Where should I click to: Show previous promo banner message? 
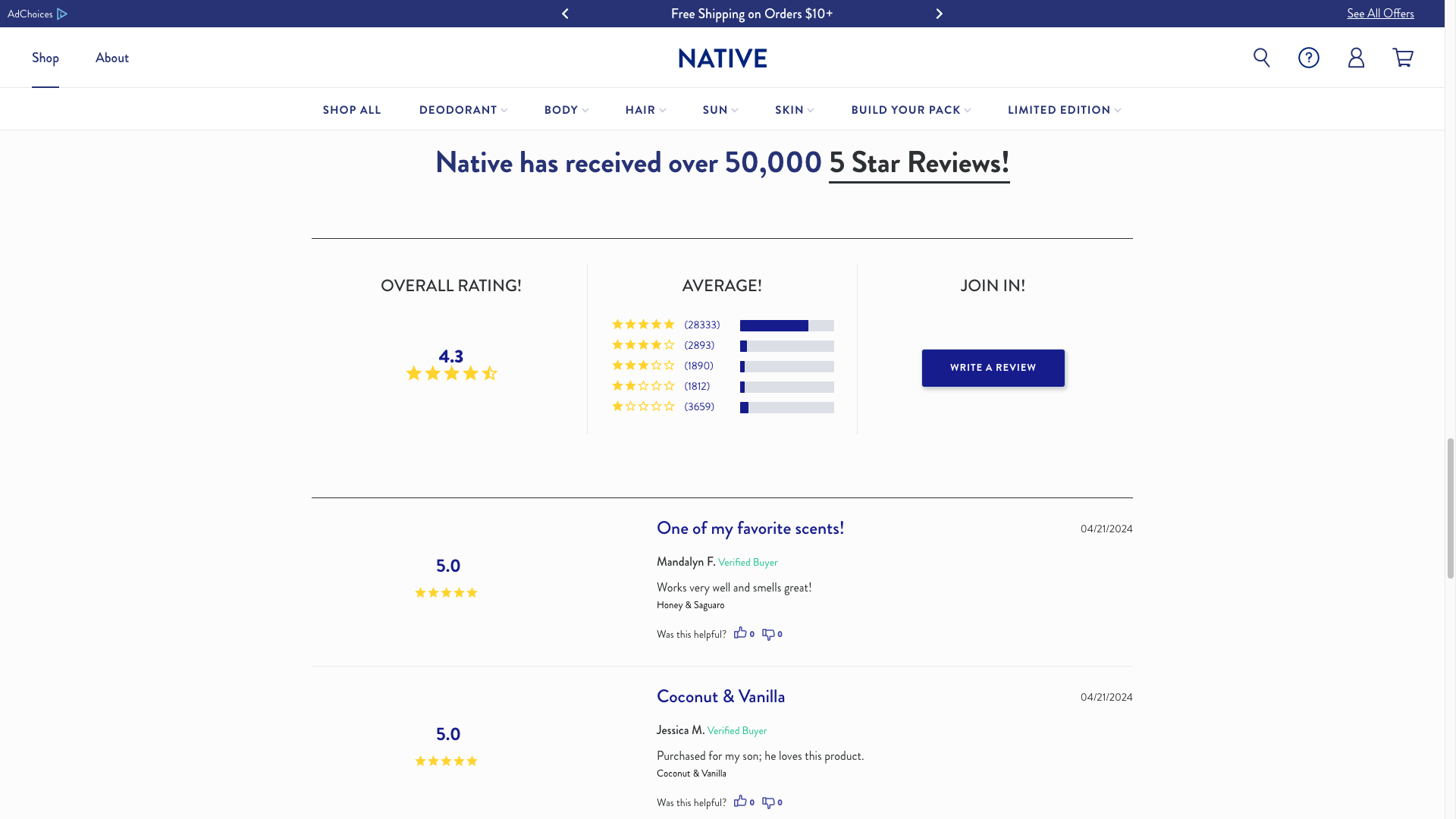(565, 14)
